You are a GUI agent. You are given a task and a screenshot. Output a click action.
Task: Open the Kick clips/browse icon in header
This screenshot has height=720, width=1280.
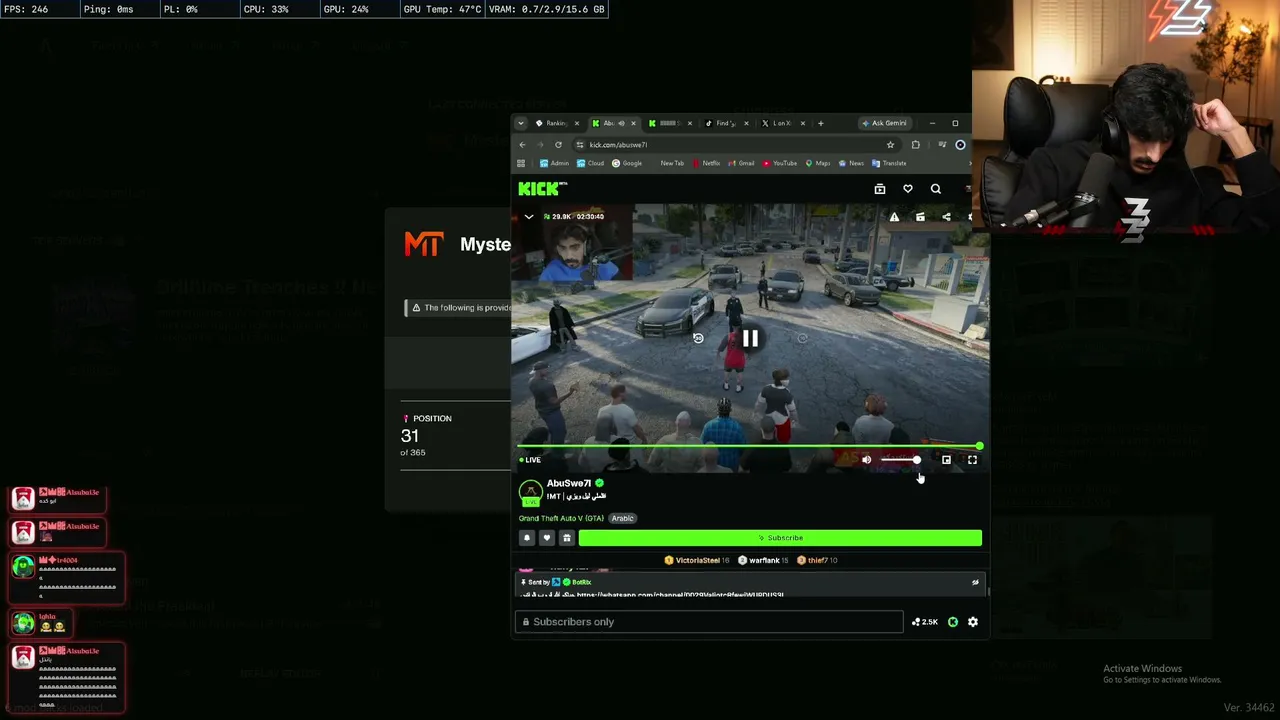[880, 189]
